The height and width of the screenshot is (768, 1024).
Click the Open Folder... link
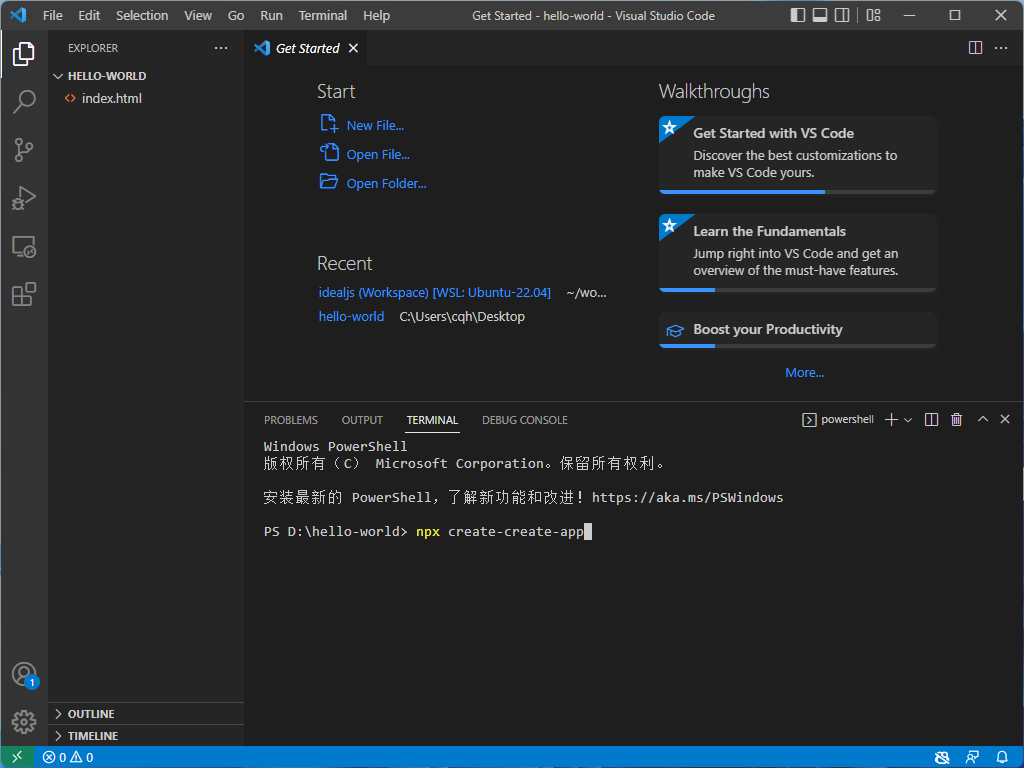386,184
